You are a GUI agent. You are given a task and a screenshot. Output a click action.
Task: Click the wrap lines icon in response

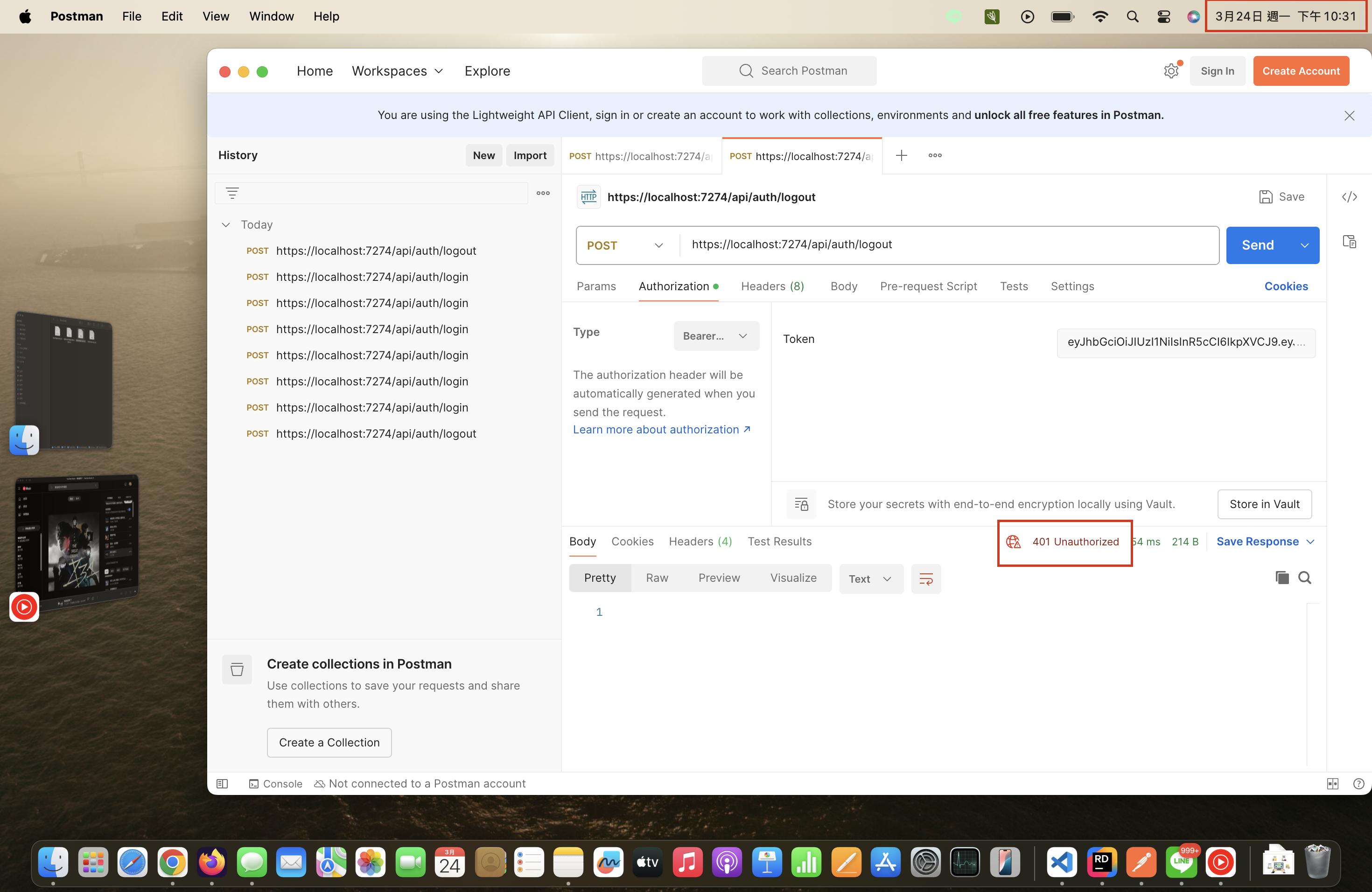pos(926,578)
